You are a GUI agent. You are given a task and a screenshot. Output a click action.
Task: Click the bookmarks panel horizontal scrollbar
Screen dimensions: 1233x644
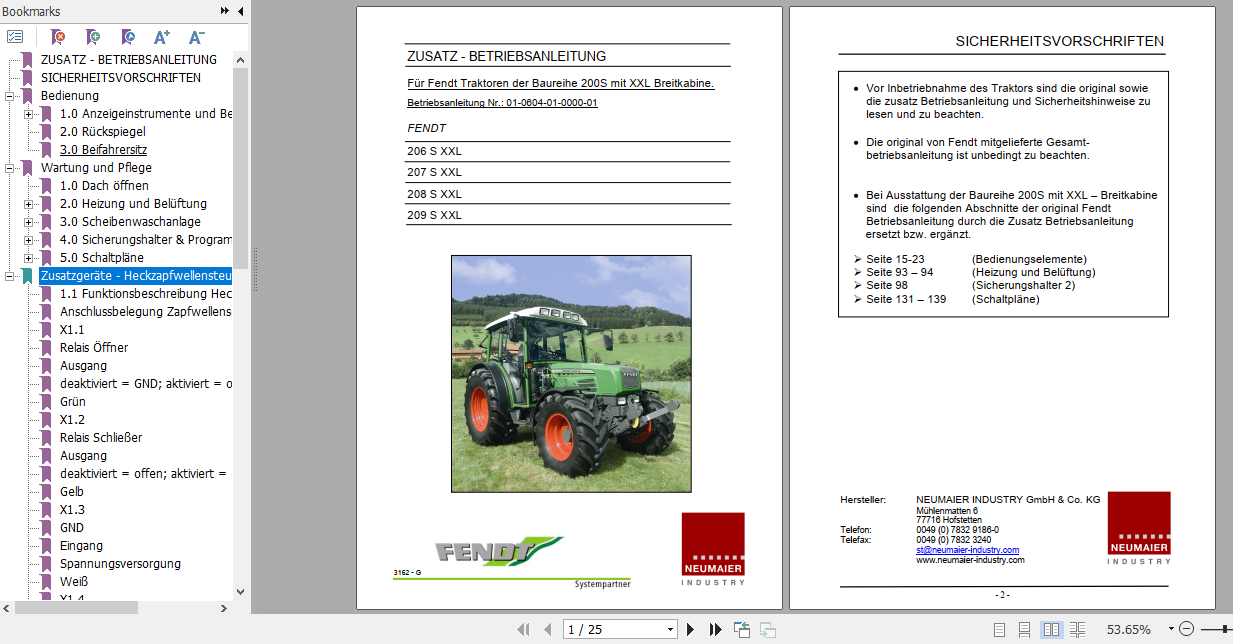tap(76, 607)
